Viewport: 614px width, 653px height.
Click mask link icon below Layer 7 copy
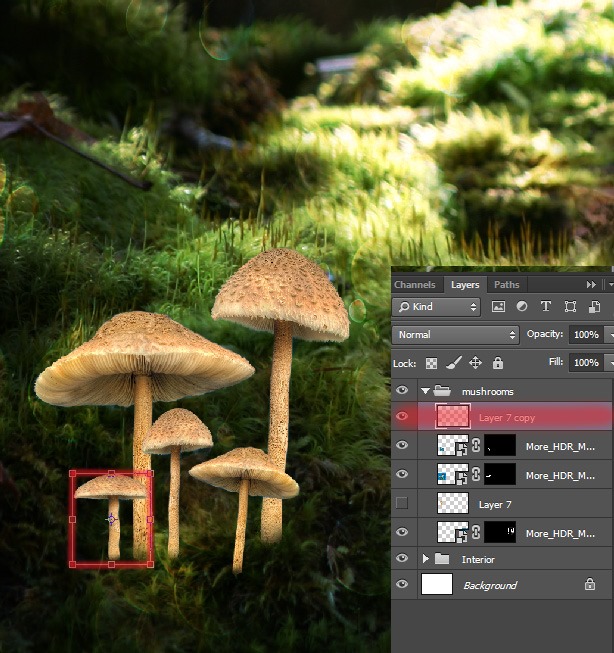[476, 446]
